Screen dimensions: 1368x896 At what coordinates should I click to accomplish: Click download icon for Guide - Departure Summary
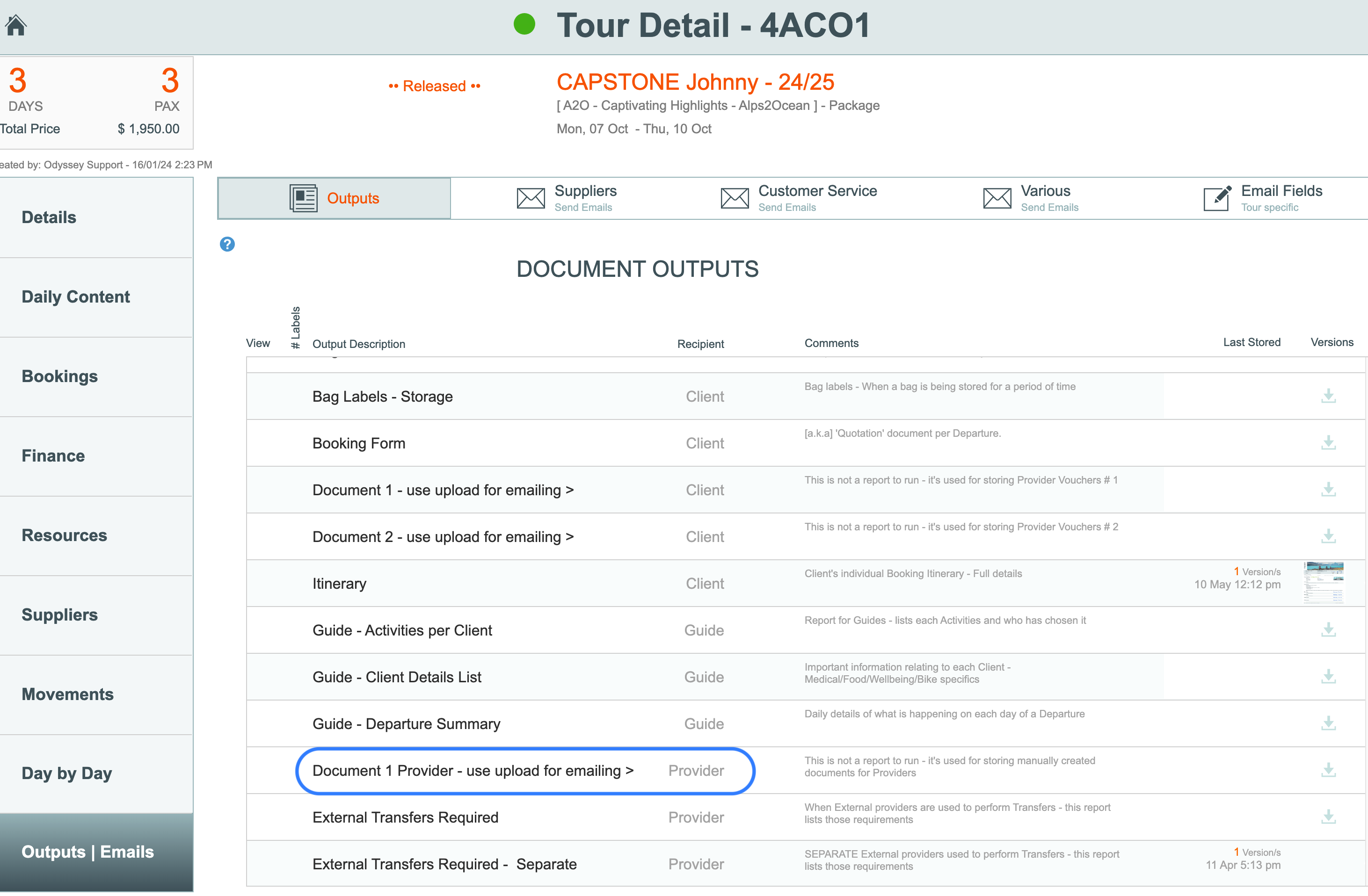tap(1328, 724)
